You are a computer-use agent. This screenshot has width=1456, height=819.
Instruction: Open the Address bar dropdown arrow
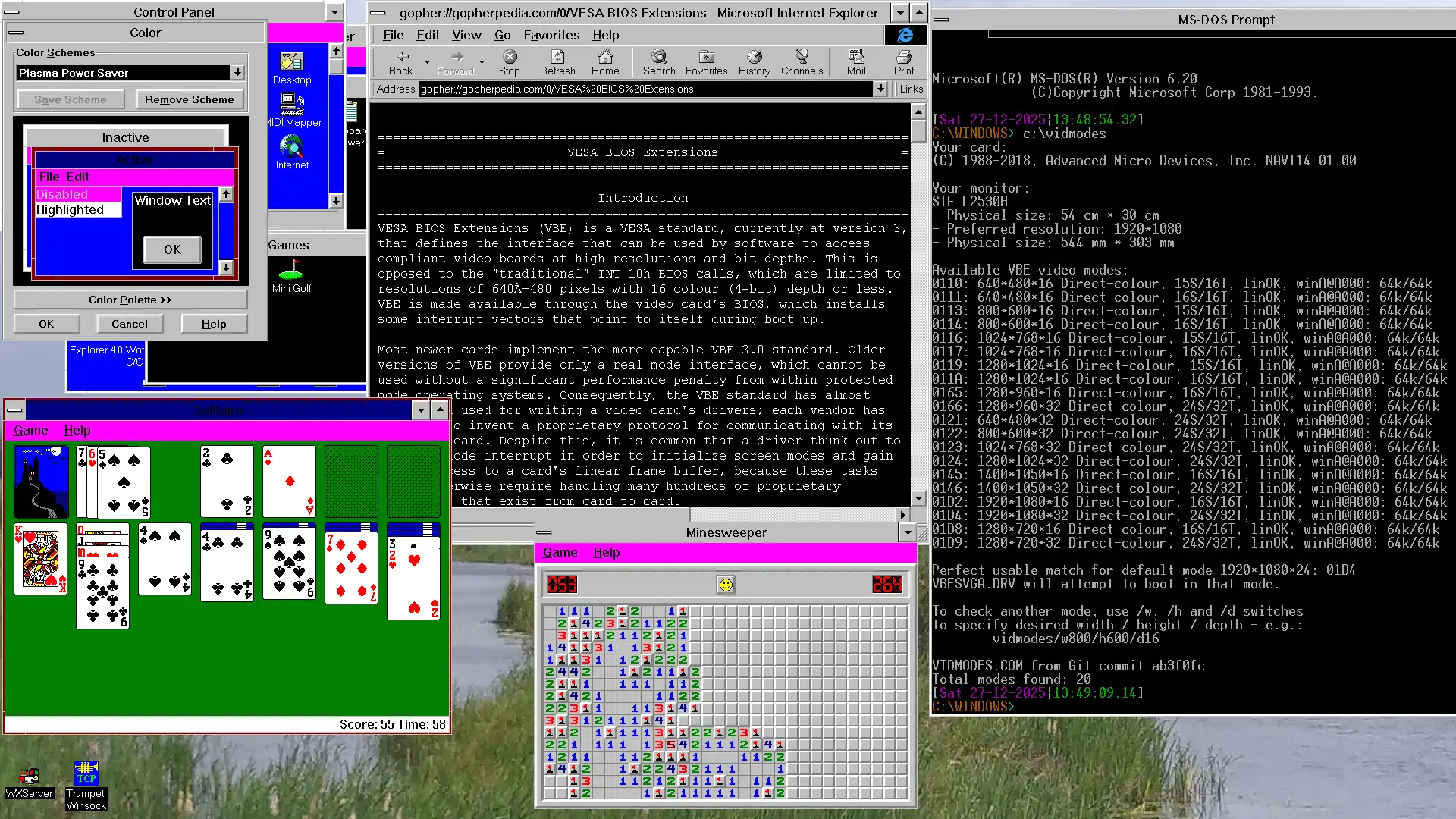(x=880, y=89)
